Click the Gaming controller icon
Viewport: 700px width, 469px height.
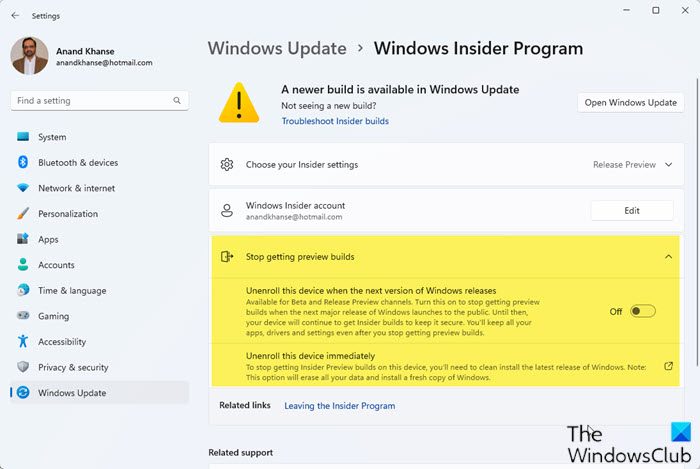coord(22,316)
